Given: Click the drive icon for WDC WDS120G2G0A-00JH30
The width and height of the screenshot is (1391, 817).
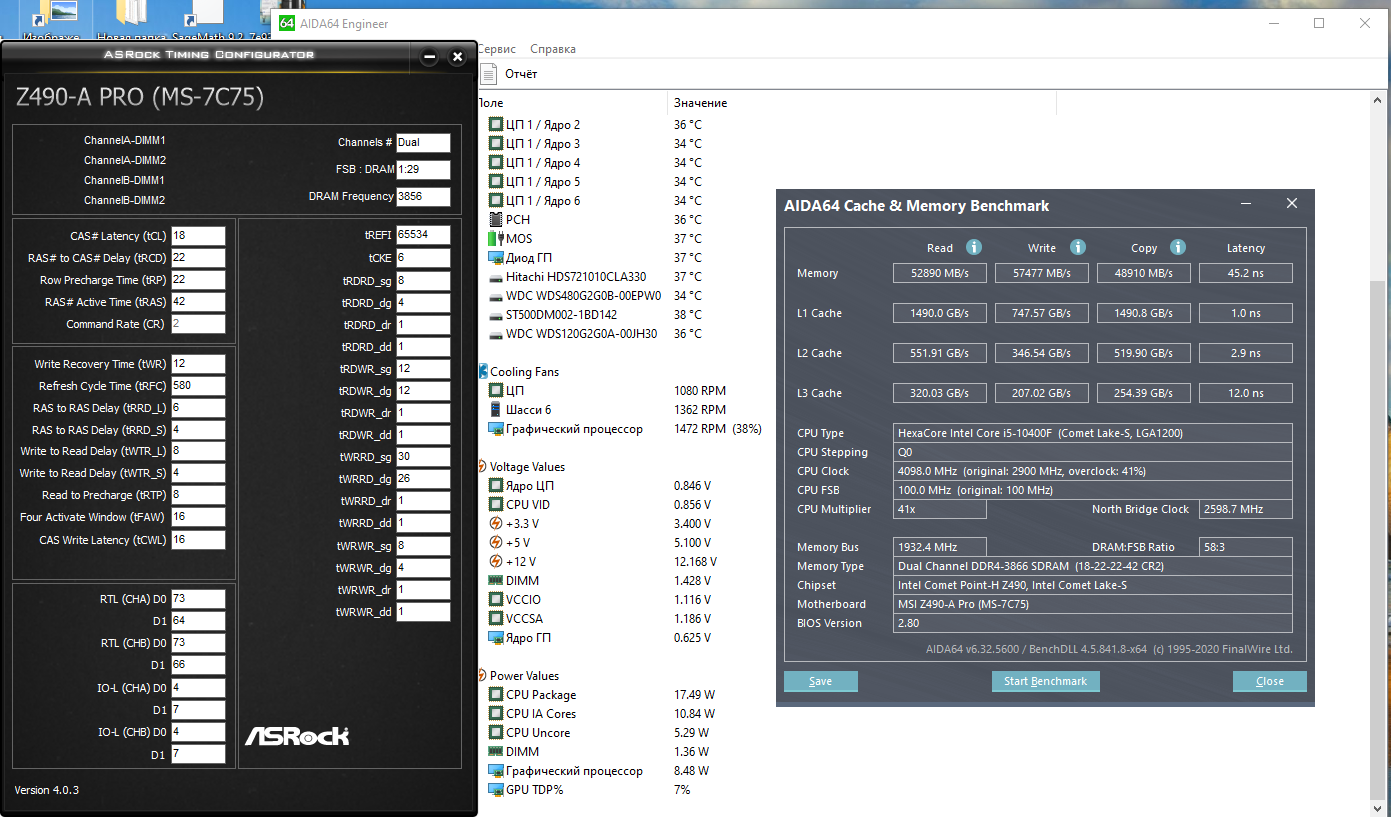Looking at the screenshot, I should point(496,334).
